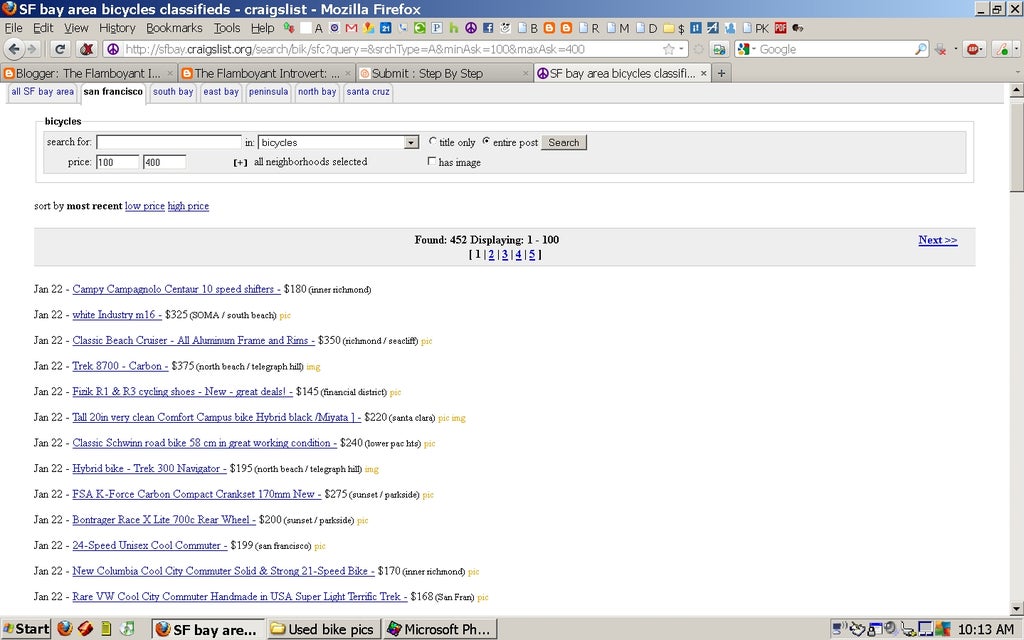The height and width of the screenshot is (640, 1024).
Task: Click the Stop loading icon
Action: coord(87,49)
